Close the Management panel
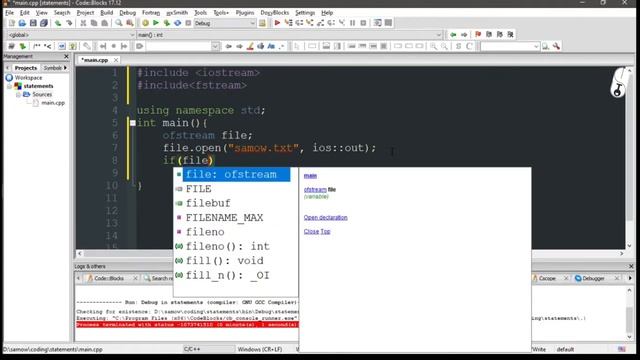The width and height of the screenshot is (640, 360). [x=67, y=56]
